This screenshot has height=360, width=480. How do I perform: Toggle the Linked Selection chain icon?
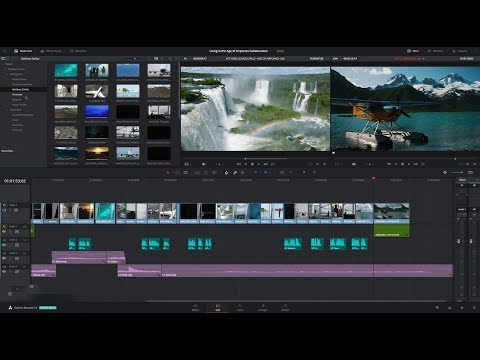235,172
